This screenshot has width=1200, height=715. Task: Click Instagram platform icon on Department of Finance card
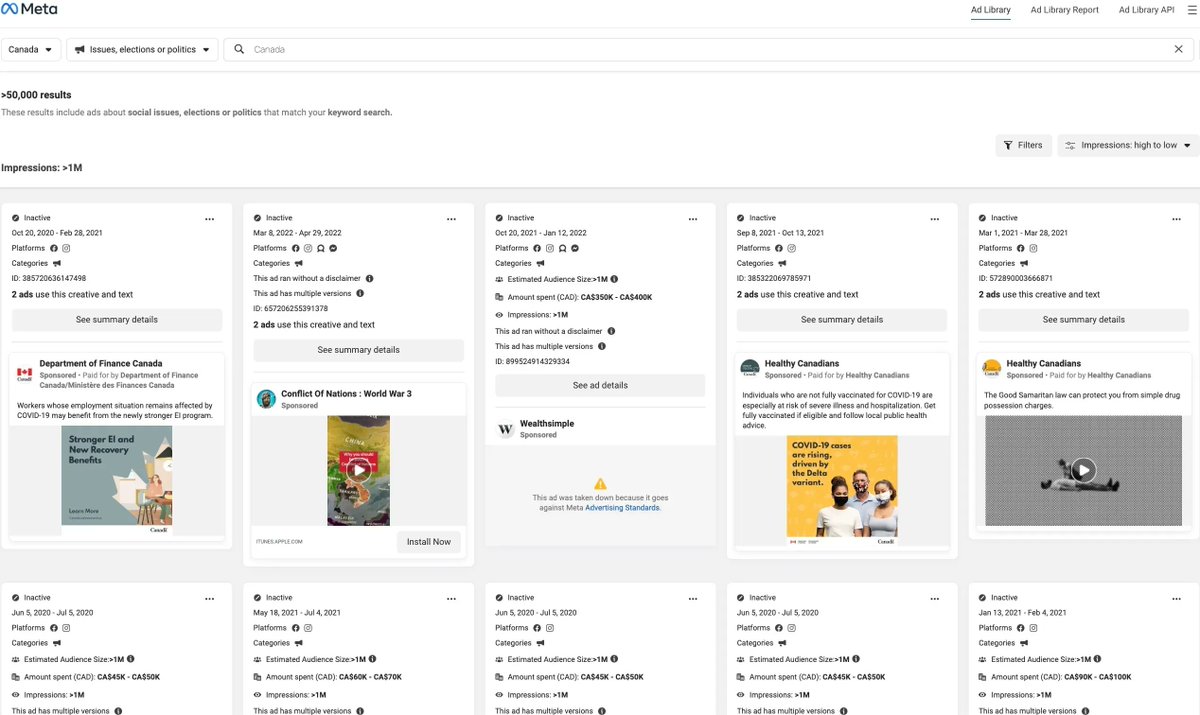click(x=67, y=248)
